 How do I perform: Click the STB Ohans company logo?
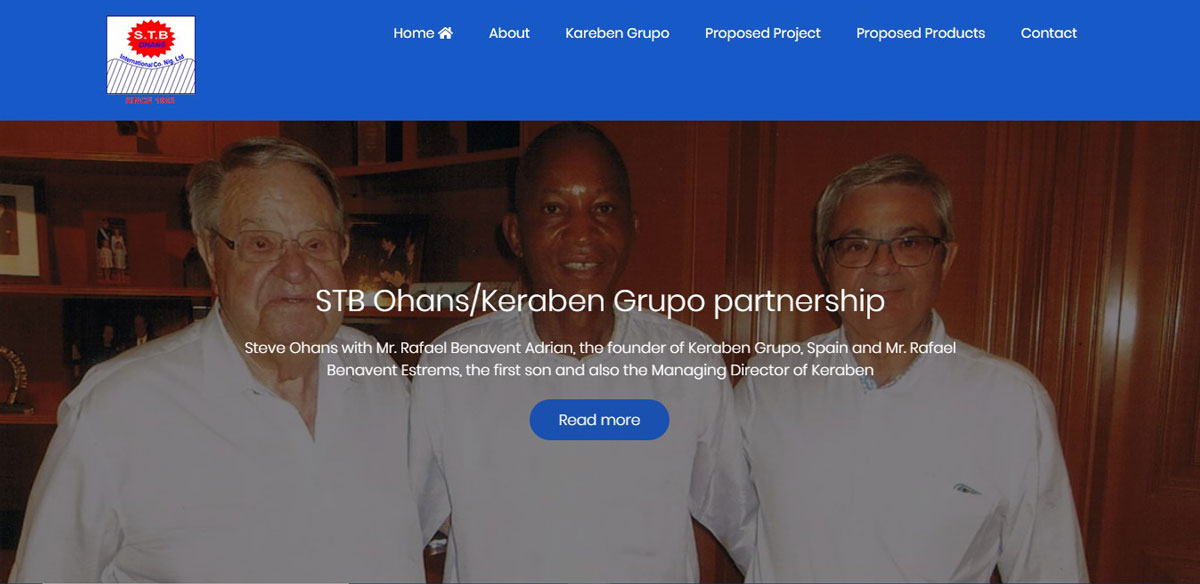coord(151,60)
